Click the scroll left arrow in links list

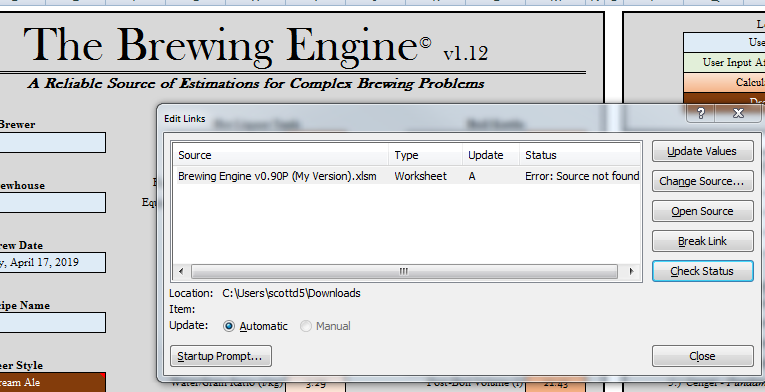[181, 271]
